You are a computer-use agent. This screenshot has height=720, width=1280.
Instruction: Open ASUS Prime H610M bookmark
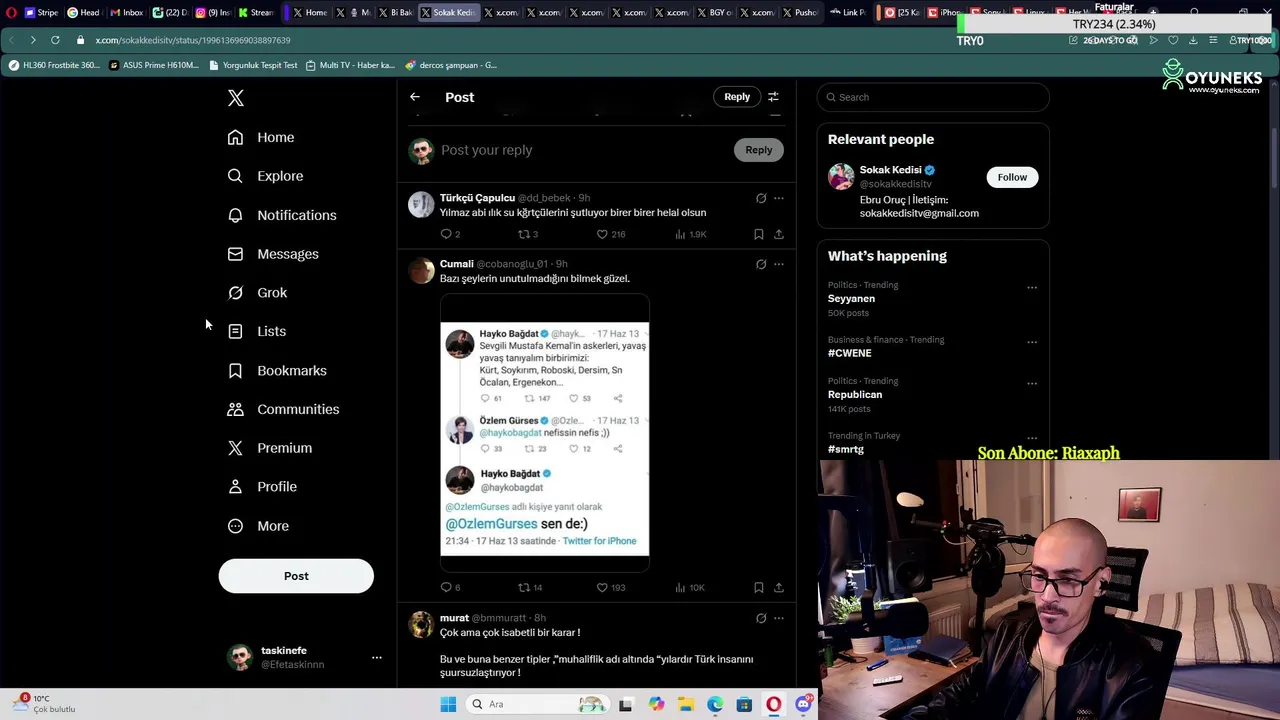coord(154,65)
